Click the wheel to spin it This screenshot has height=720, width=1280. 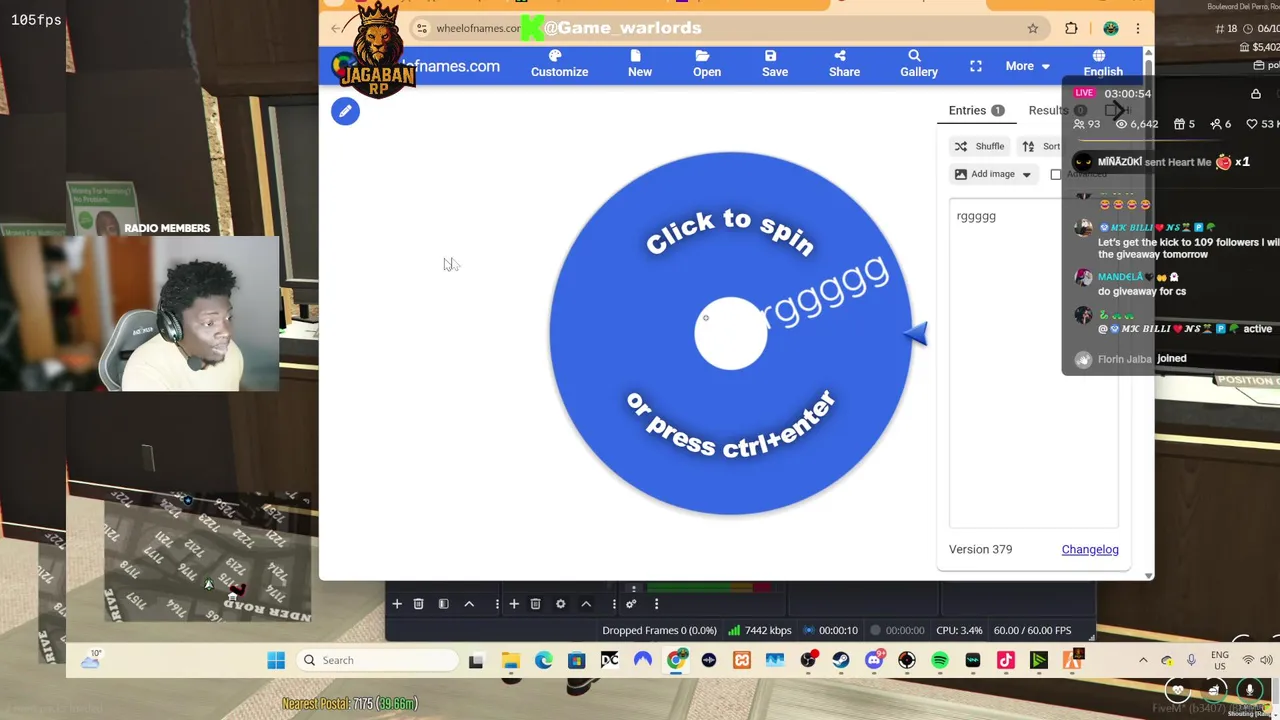[x=731, y=333]
